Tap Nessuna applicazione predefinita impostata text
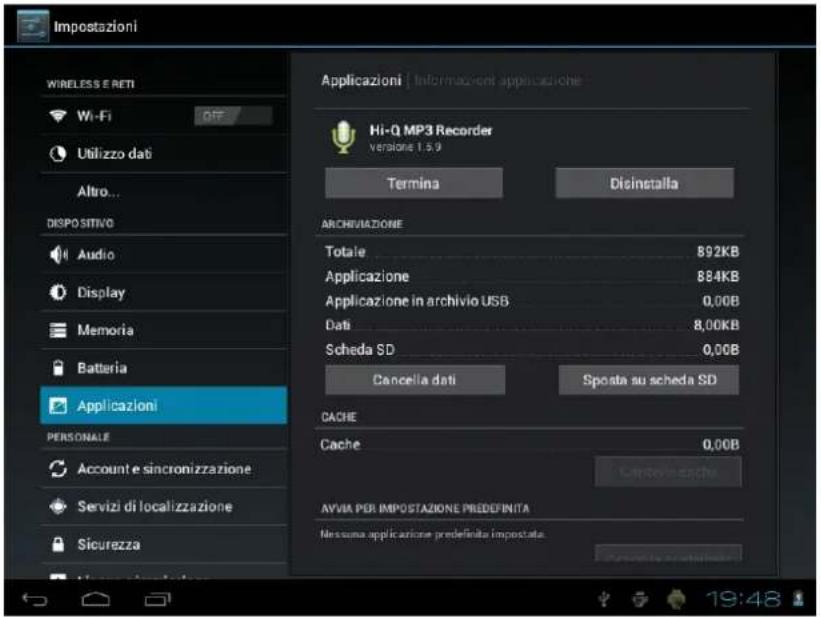Screen dimensions: 821x617 tap(432, 534)
